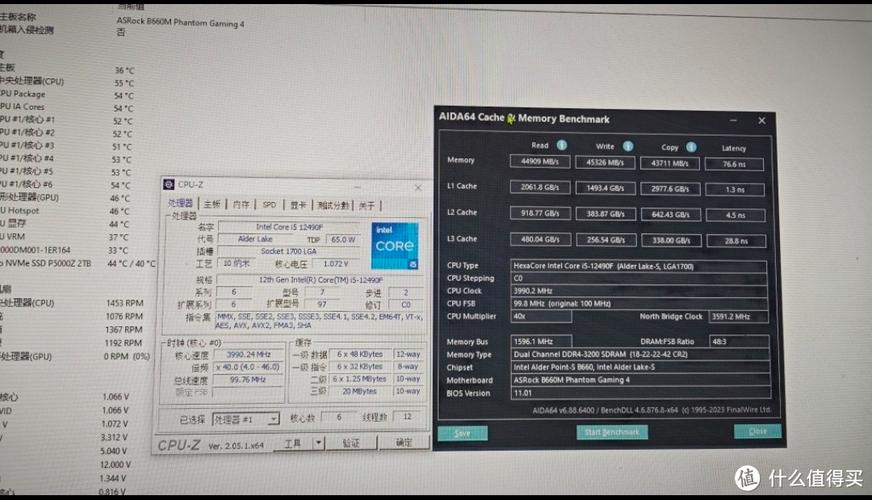
Task: Expand the 工具 dropdown arrow
Action: (x=318, y=442)
